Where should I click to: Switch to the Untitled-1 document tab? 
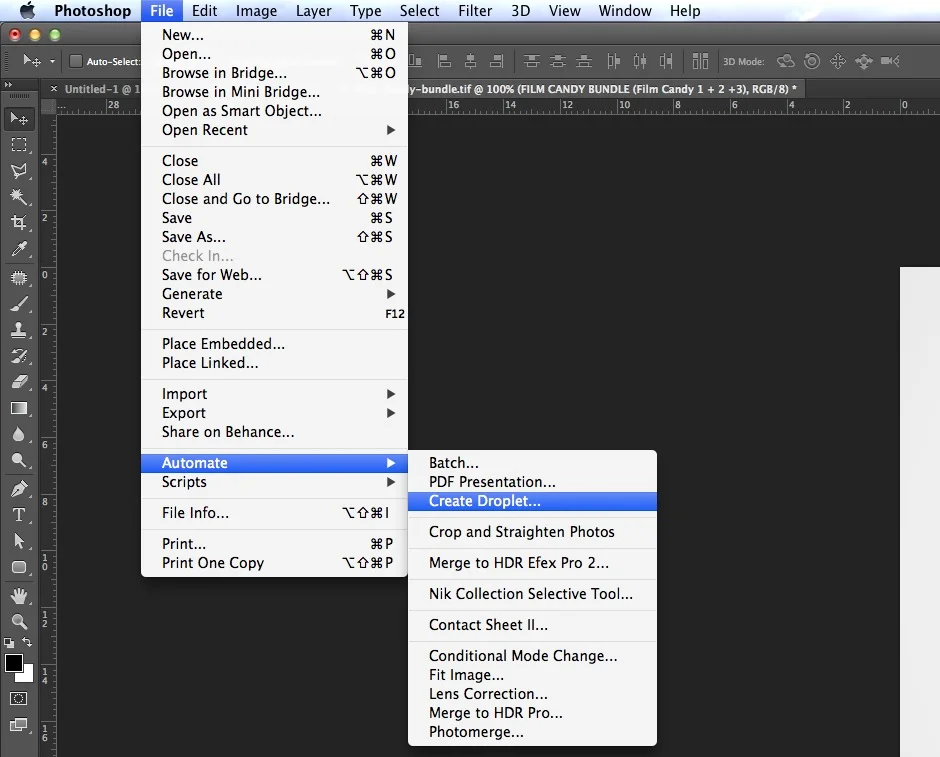coord(102,89)
